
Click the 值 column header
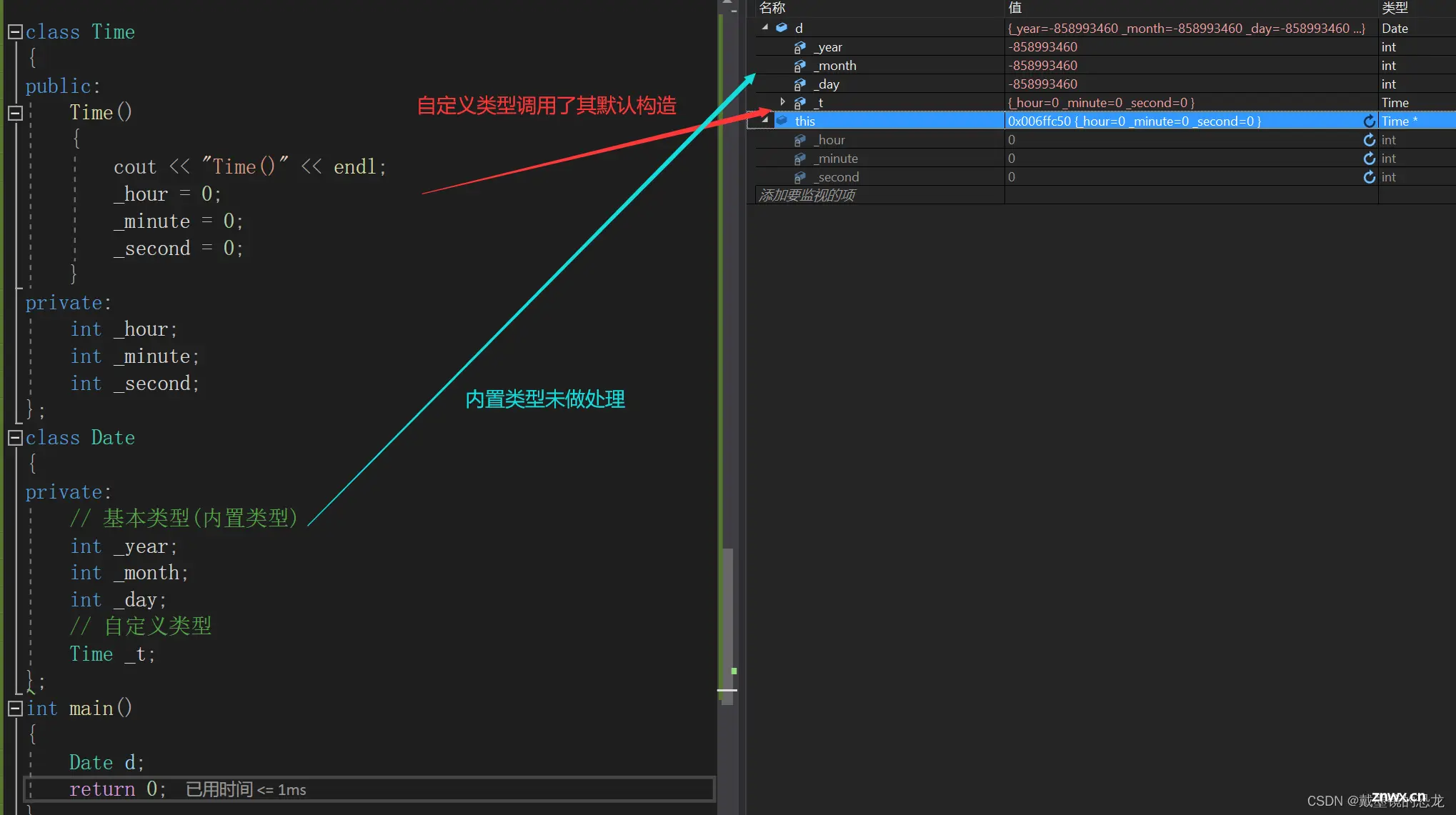tap(1191, 9)
